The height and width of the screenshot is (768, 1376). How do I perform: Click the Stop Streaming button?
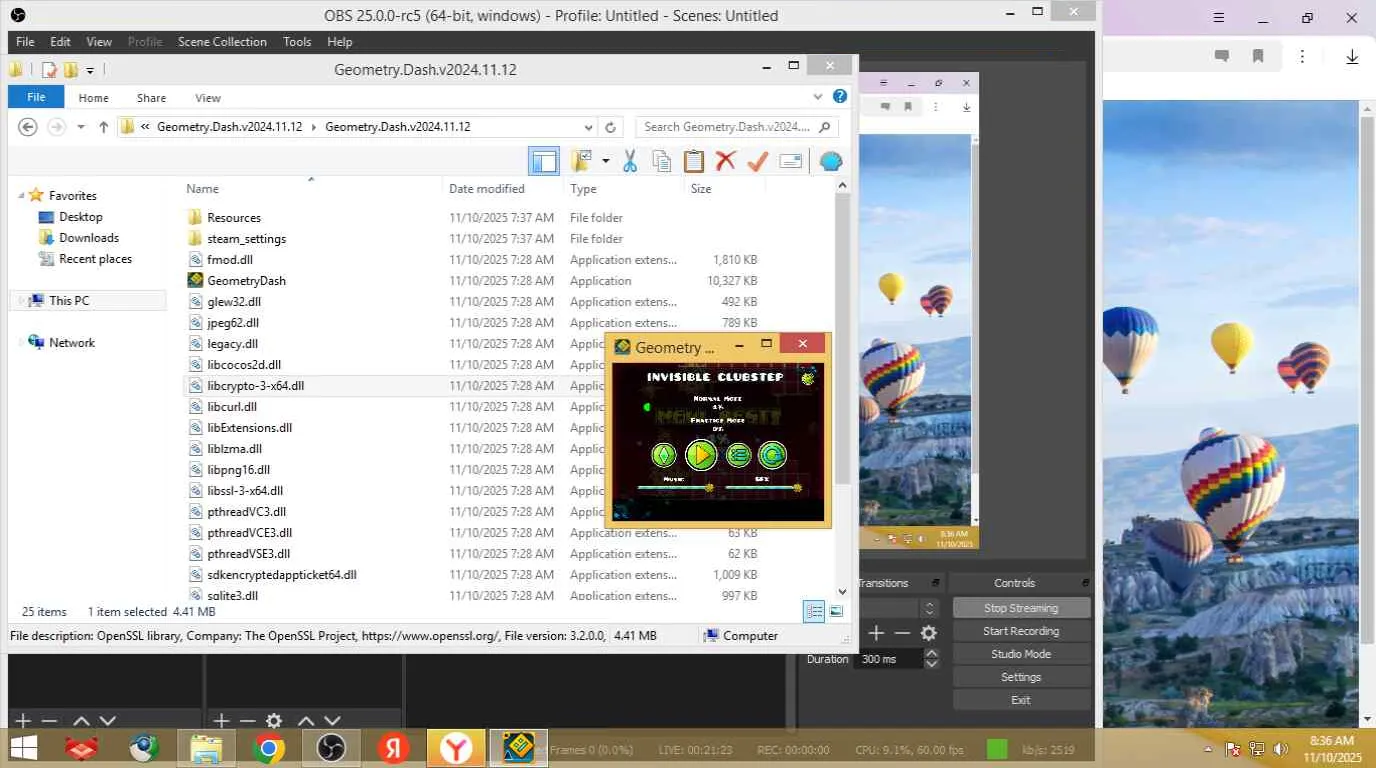pos(1020,608)
